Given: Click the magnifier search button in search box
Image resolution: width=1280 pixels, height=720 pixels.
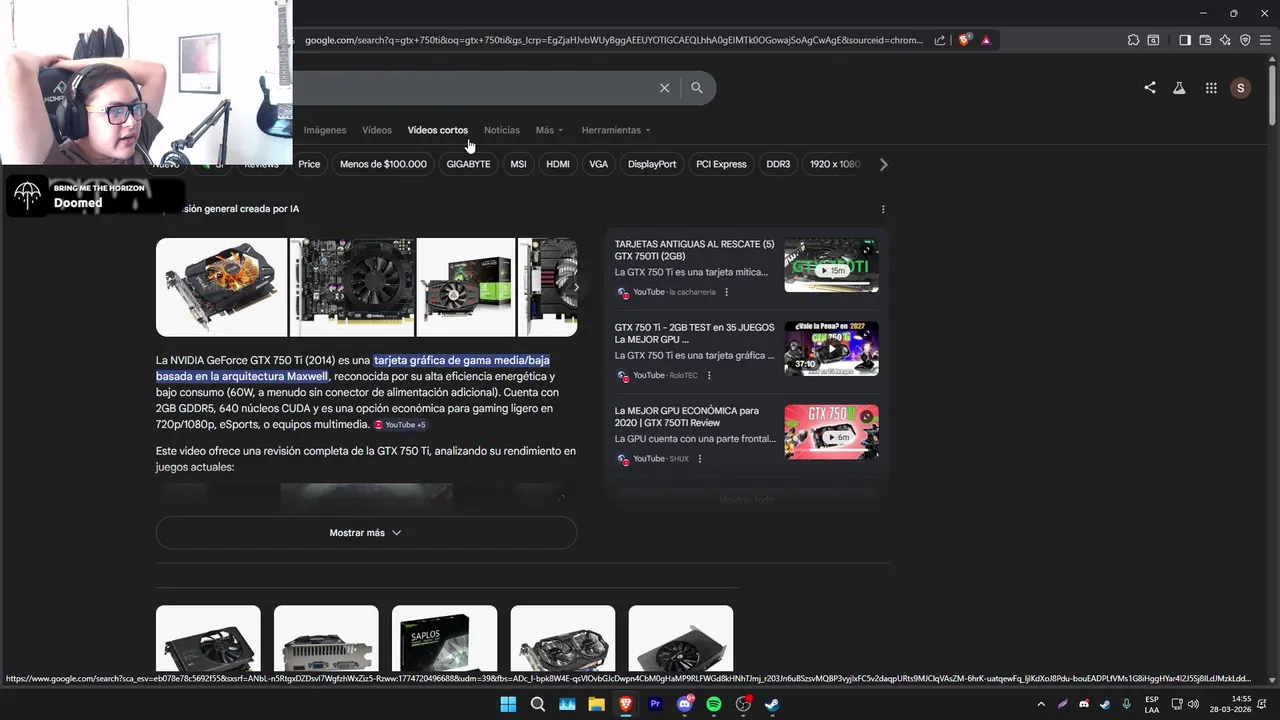Looking at the screenshot, I should pos(697,88).
